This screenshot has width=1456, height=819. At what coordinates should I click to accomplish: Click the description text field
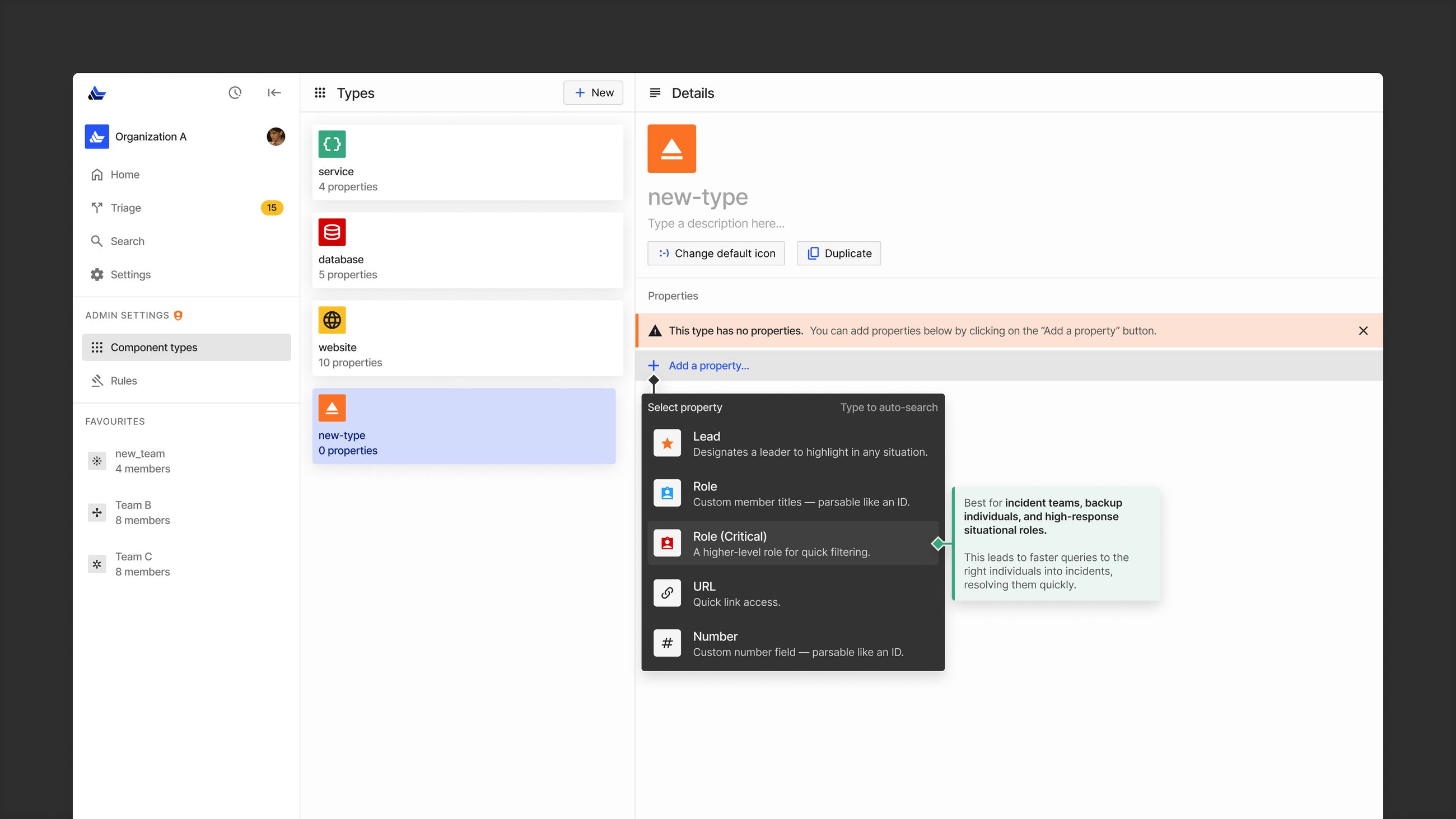pos(716,223)
